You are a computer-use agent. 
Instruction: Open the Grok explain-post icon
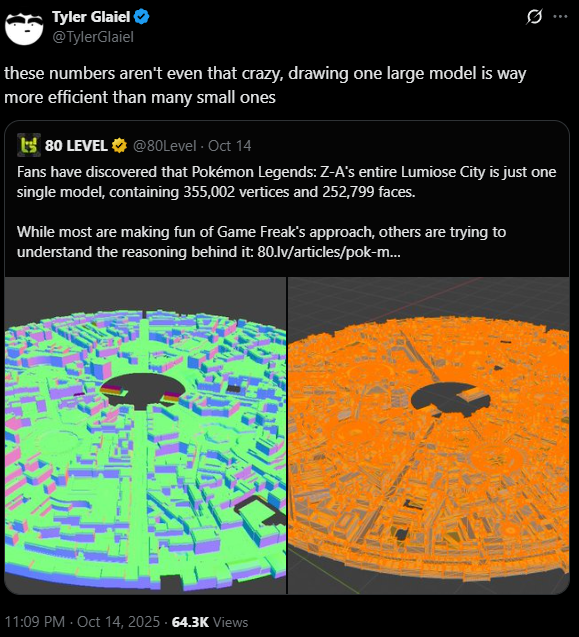pos(534,17)
